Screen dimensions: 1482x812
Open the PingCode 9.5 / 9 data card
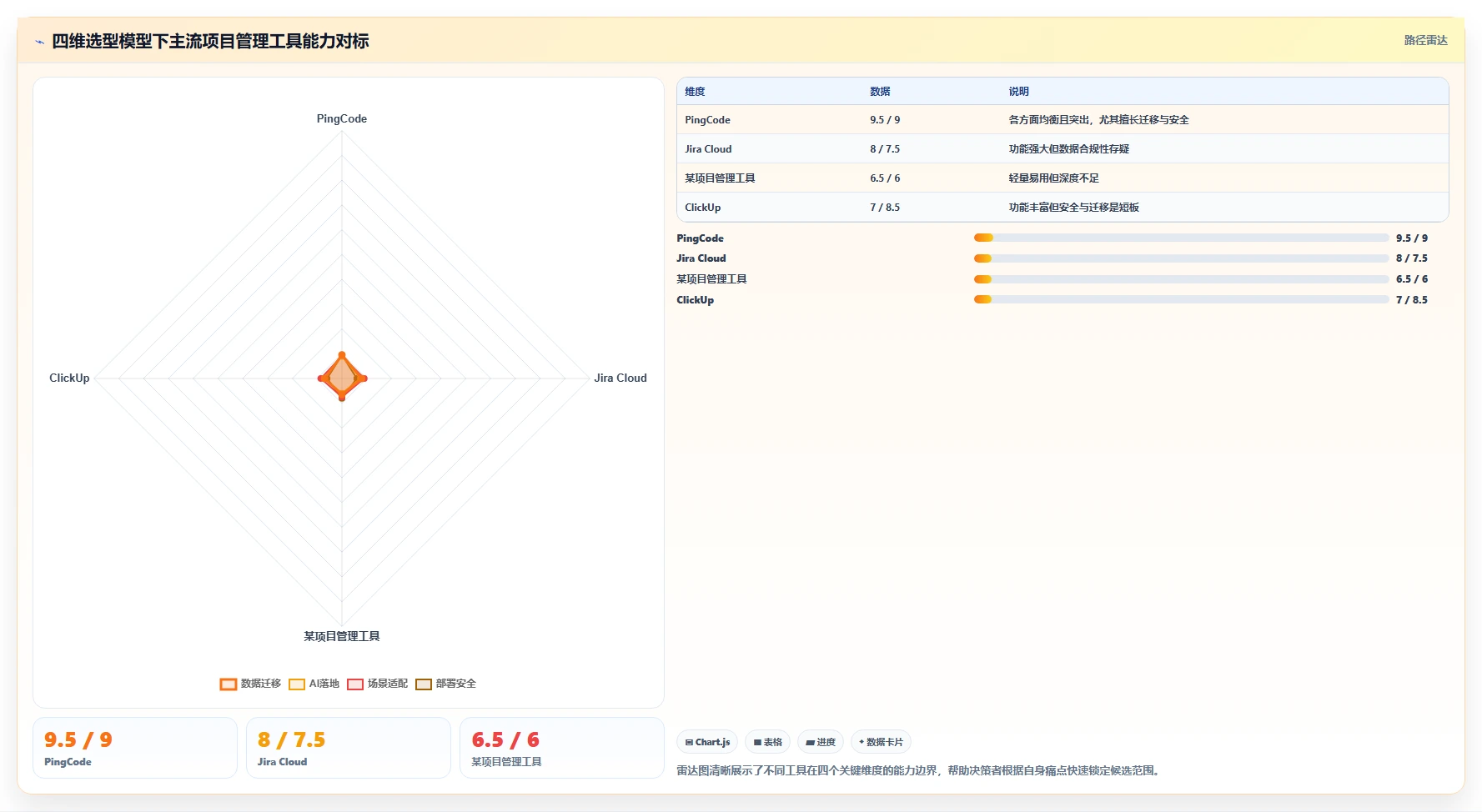(135, 748)
